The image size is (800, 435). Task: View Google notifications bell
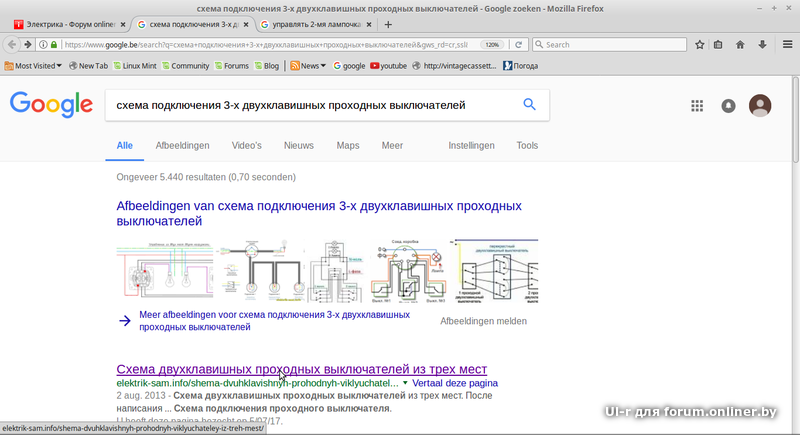tap(728, 106)
